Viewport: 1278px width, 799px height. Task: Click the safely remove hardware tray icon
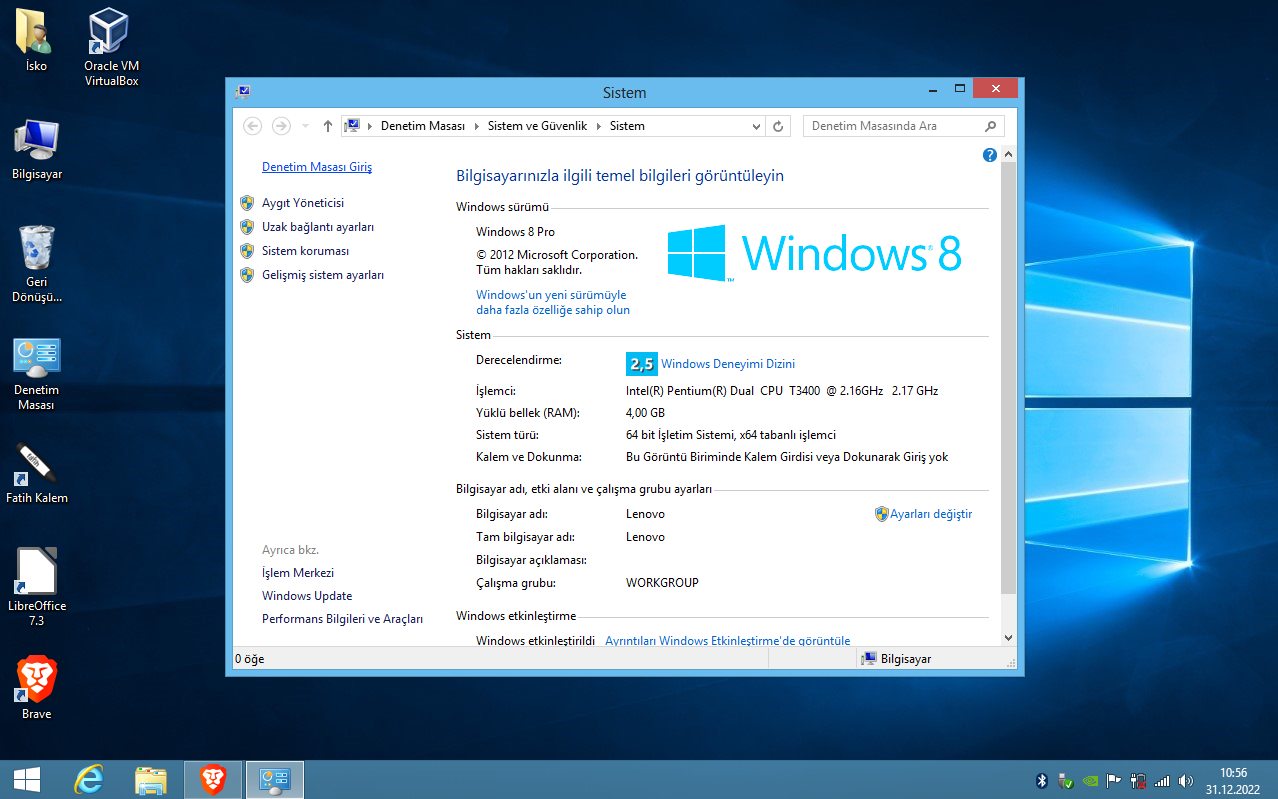[x=1065, y=781]
